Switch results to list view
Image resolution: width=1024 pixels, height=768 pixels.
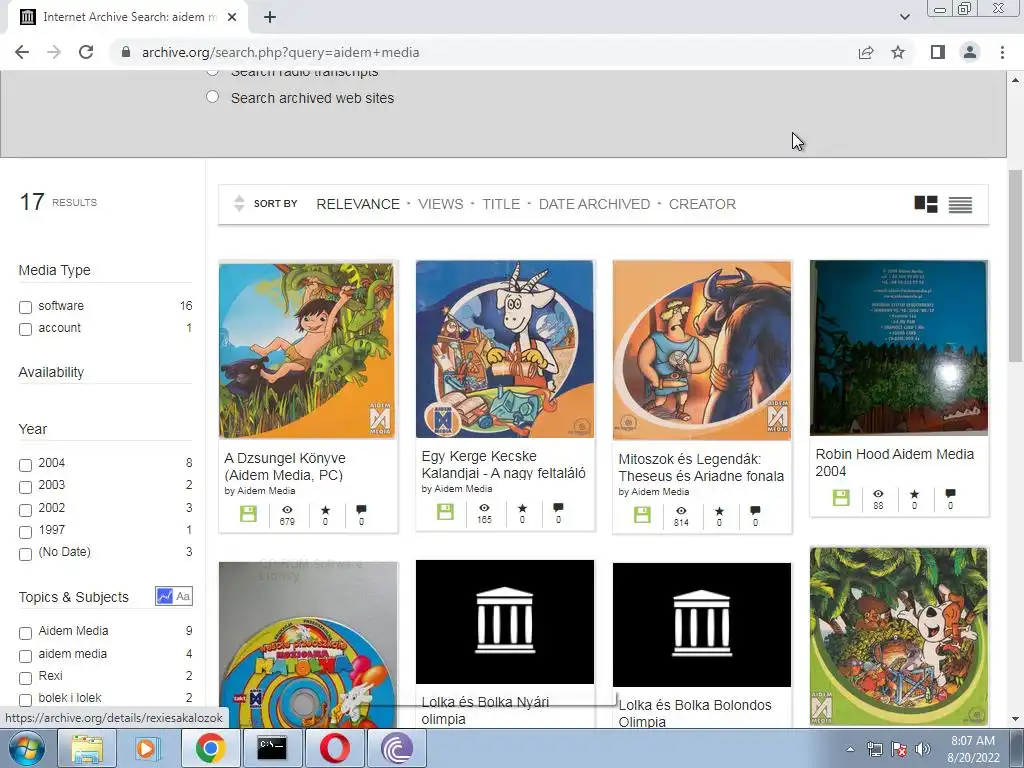(960, 204)
